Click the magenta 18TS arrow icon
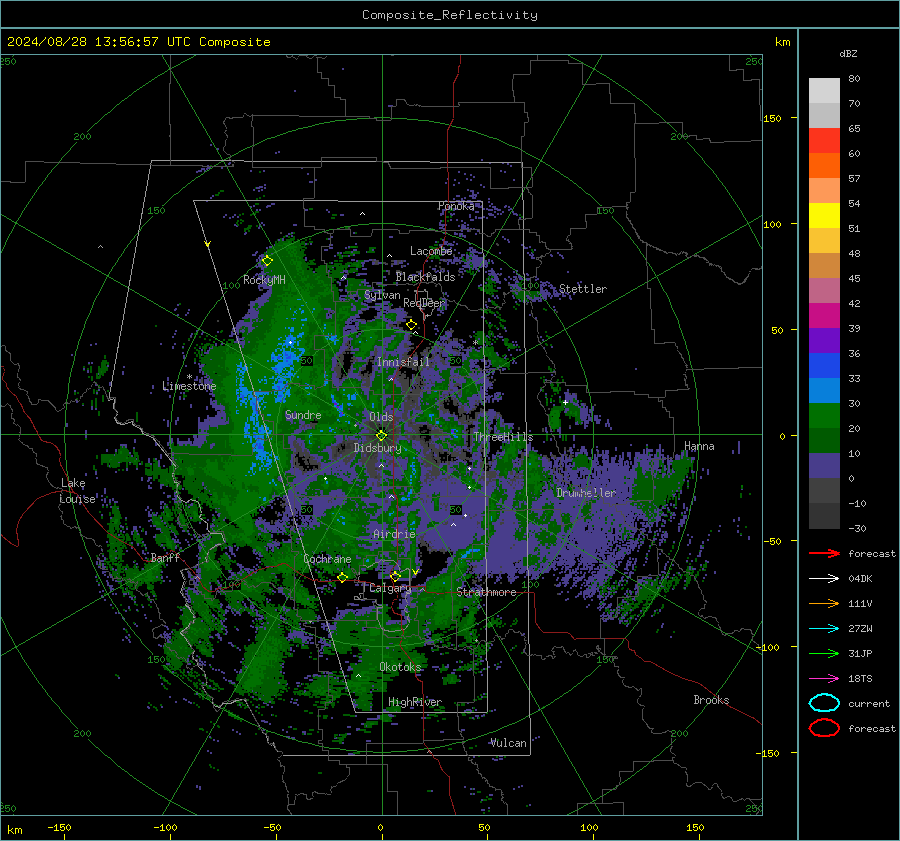900x841 pixels. point(824,678)
